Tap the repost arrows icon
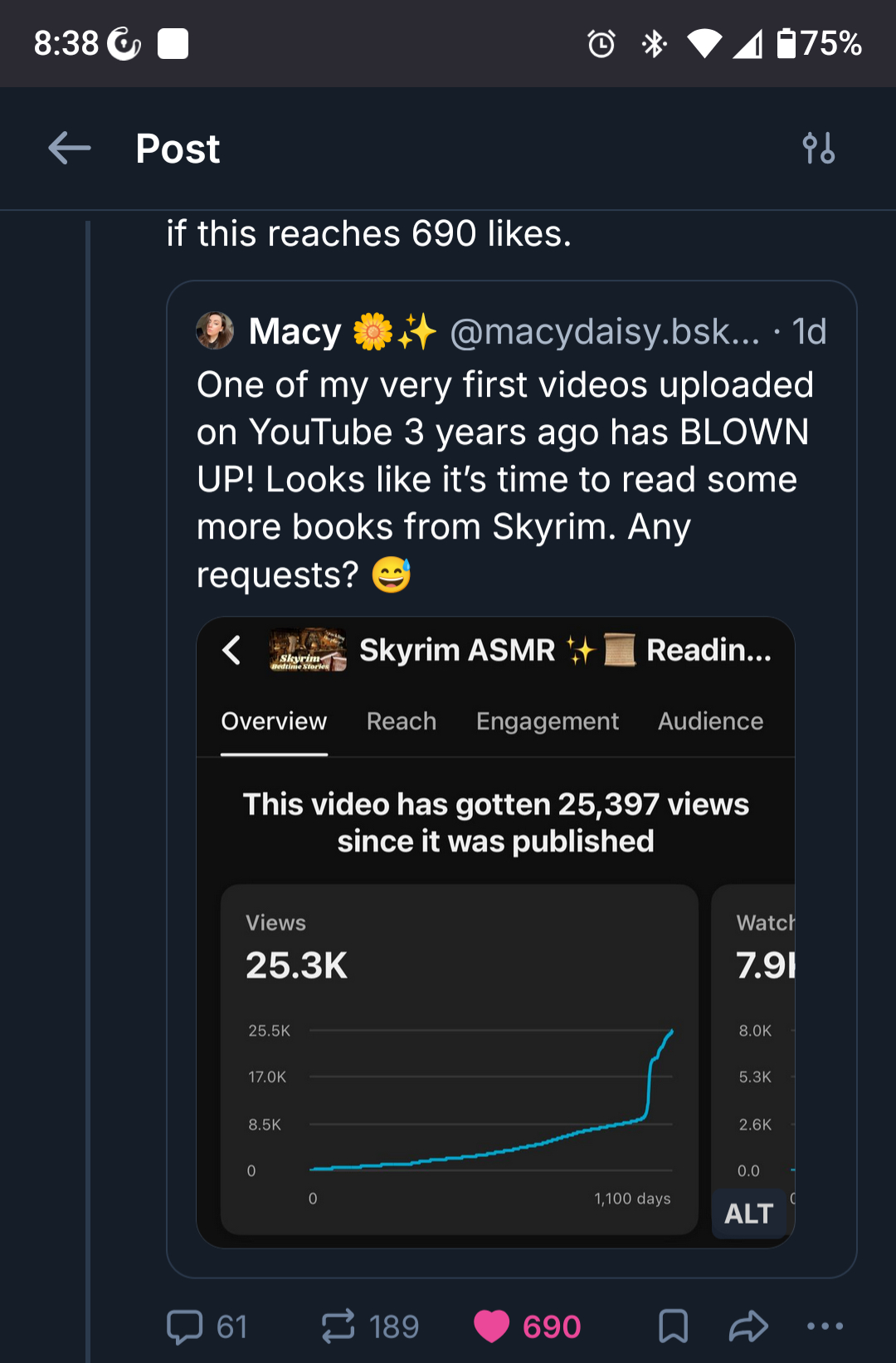 pos(338,1326)
